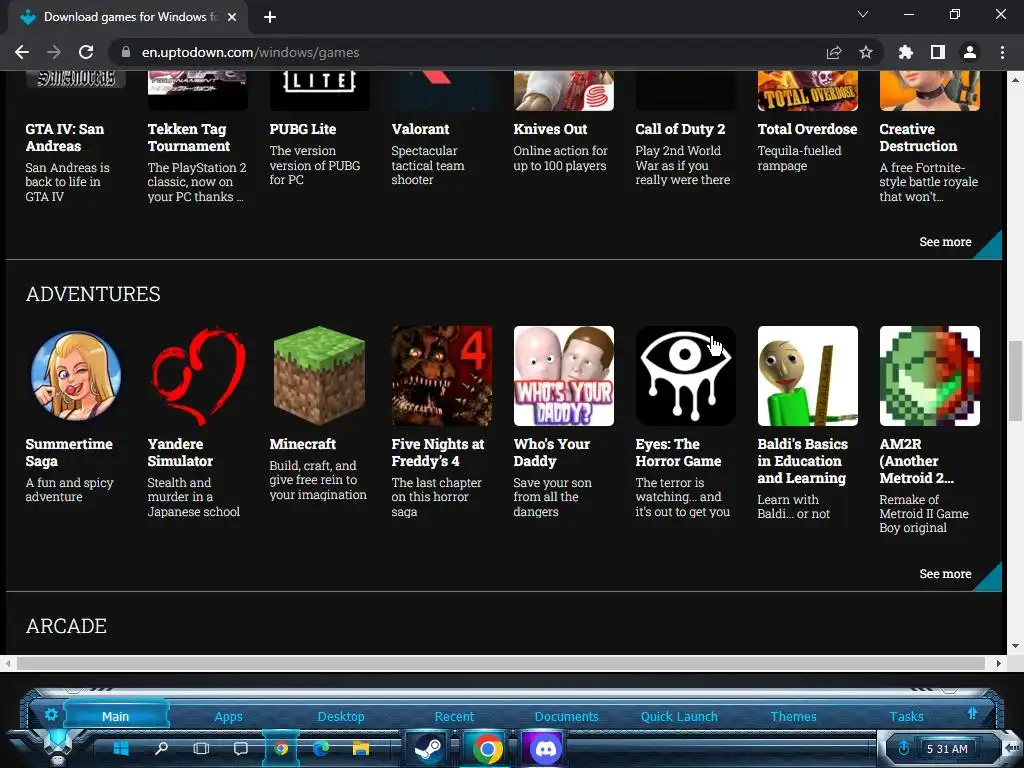Switch to the Desktop tab
Image resolution: width=1024 pixels, height=768 pixels.
[x=341, y=716]
